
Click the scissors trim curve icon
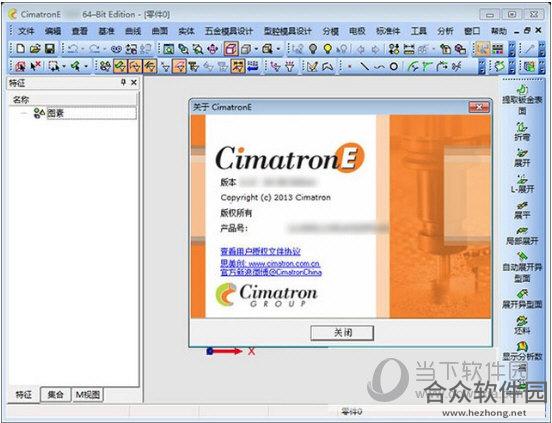click(x=457, y=66)
